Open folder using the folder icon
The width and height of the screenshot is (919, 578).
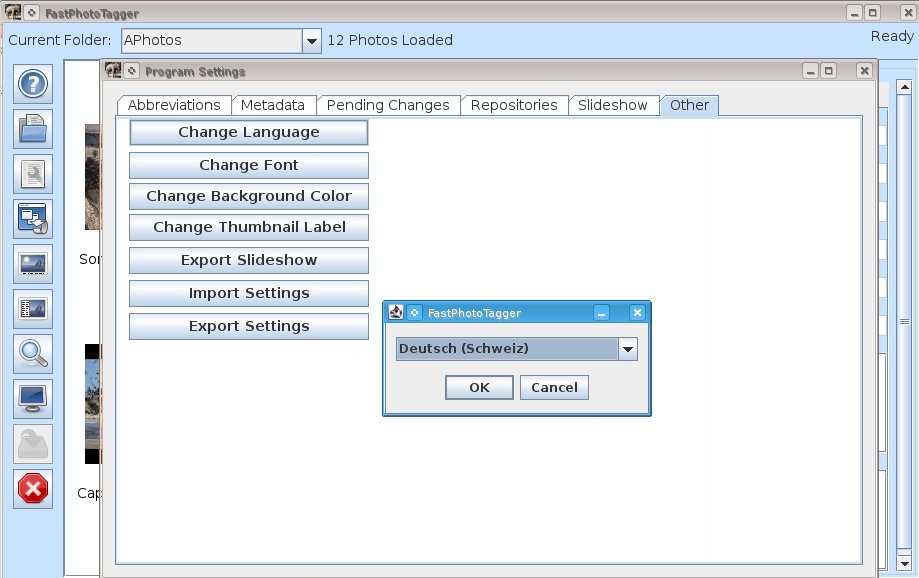coord(34,129)
